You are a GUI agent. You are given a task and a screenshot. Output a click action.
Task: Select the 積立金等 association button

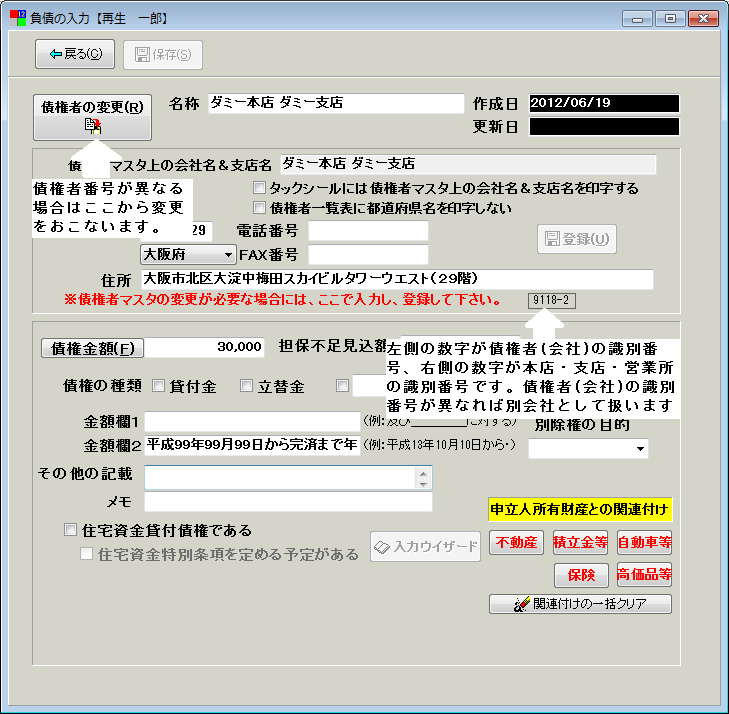tap(580, 543)
